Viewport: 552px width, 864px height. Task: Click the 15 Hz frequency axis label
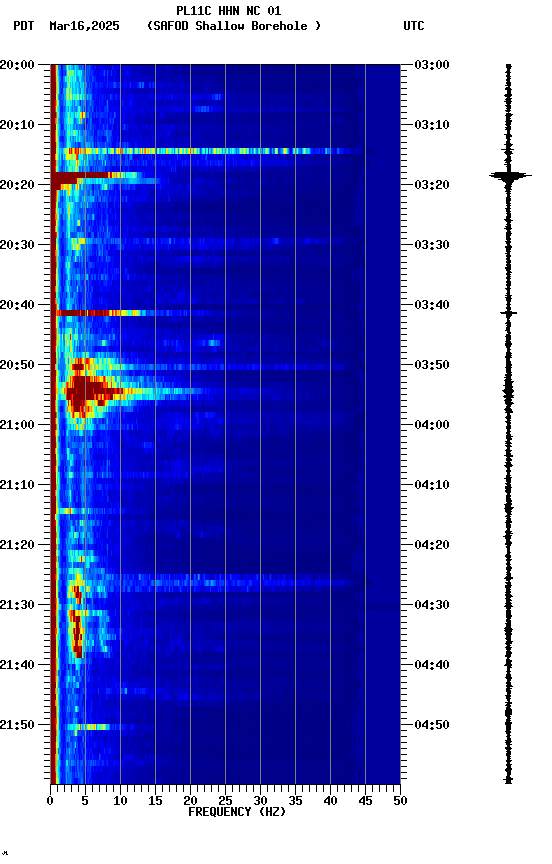(x=155, y=801)
